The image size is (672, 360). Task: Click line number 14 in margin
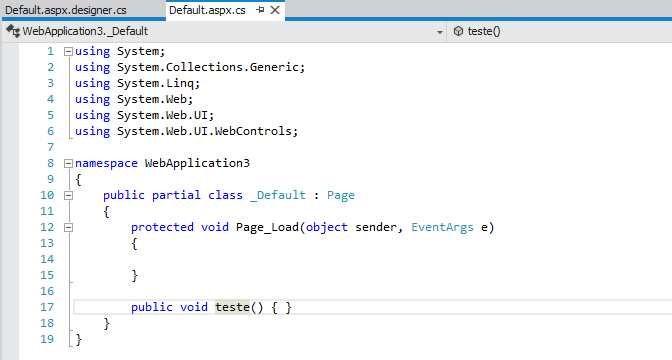(x=47, y=259)
